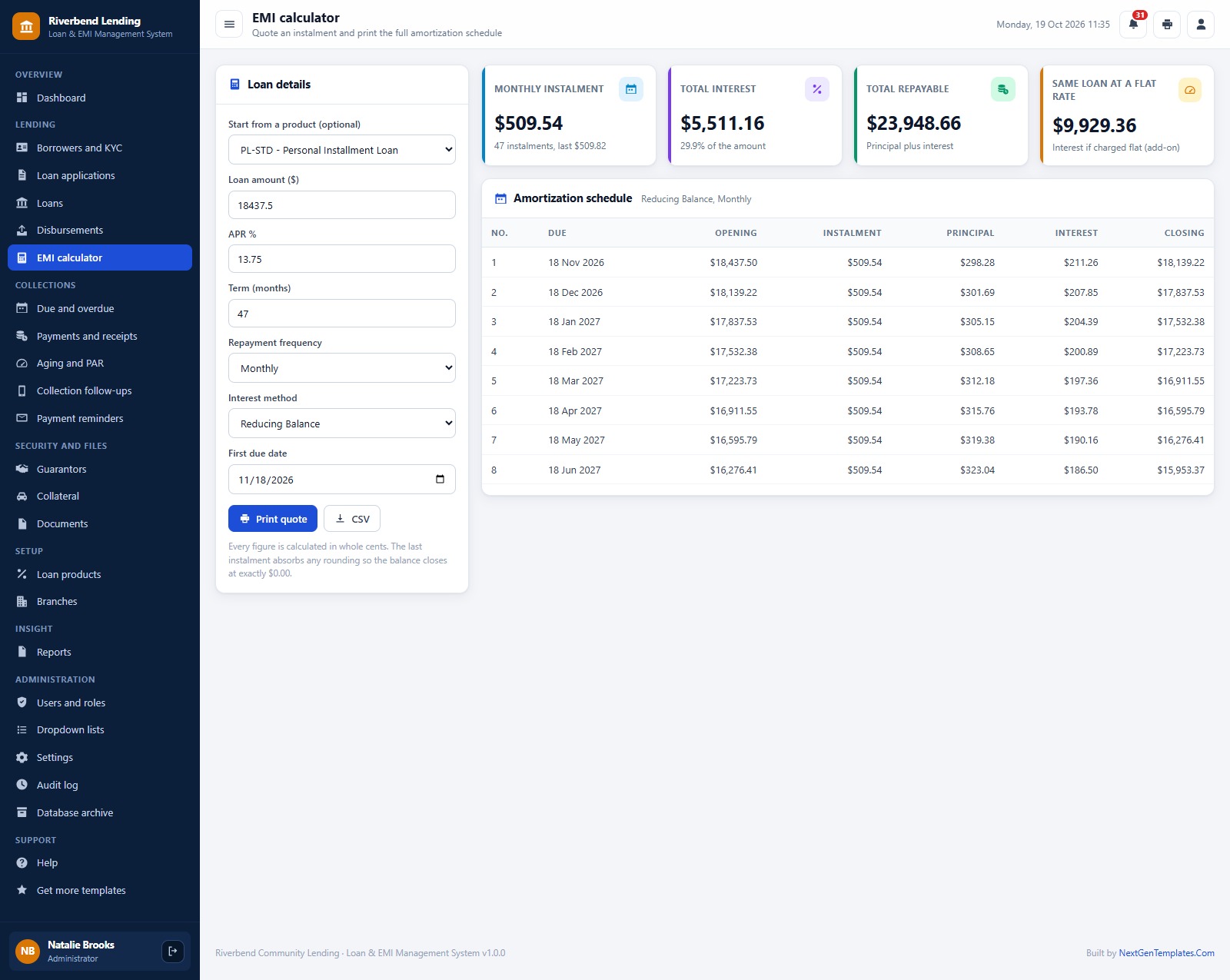This screenshot has width=1230, height=980.
Task: Click the APR % input field
Action: 342,259
